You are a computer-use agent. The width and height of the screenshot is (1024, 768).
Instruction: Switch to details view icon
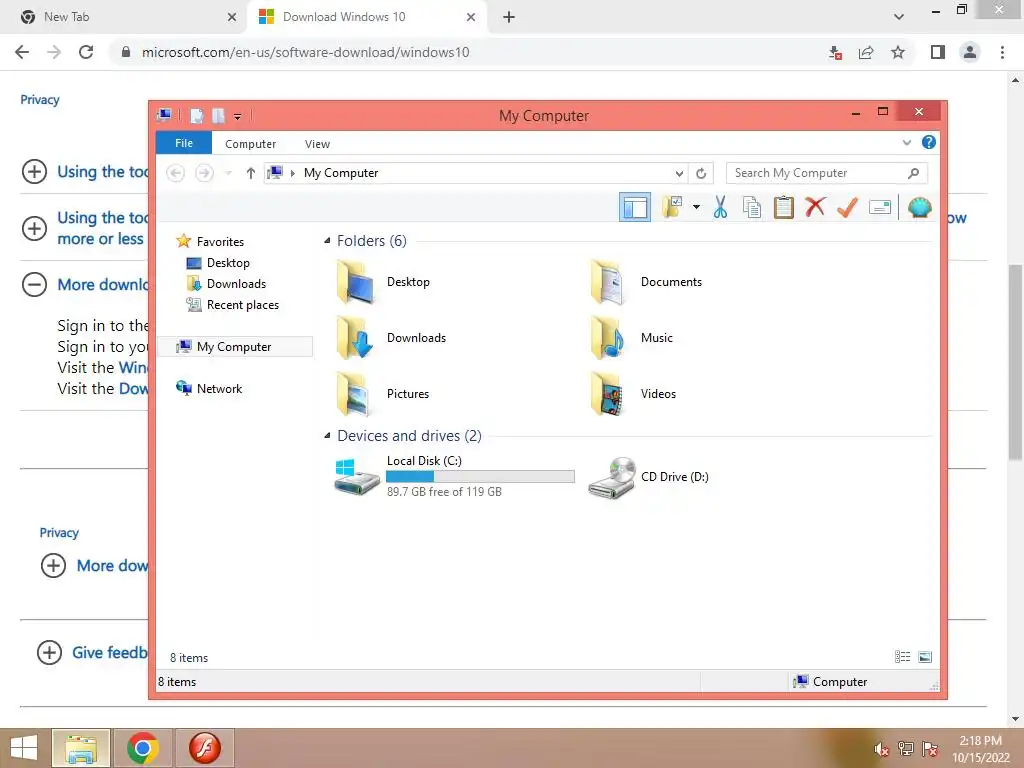click(x=903, y=657)
